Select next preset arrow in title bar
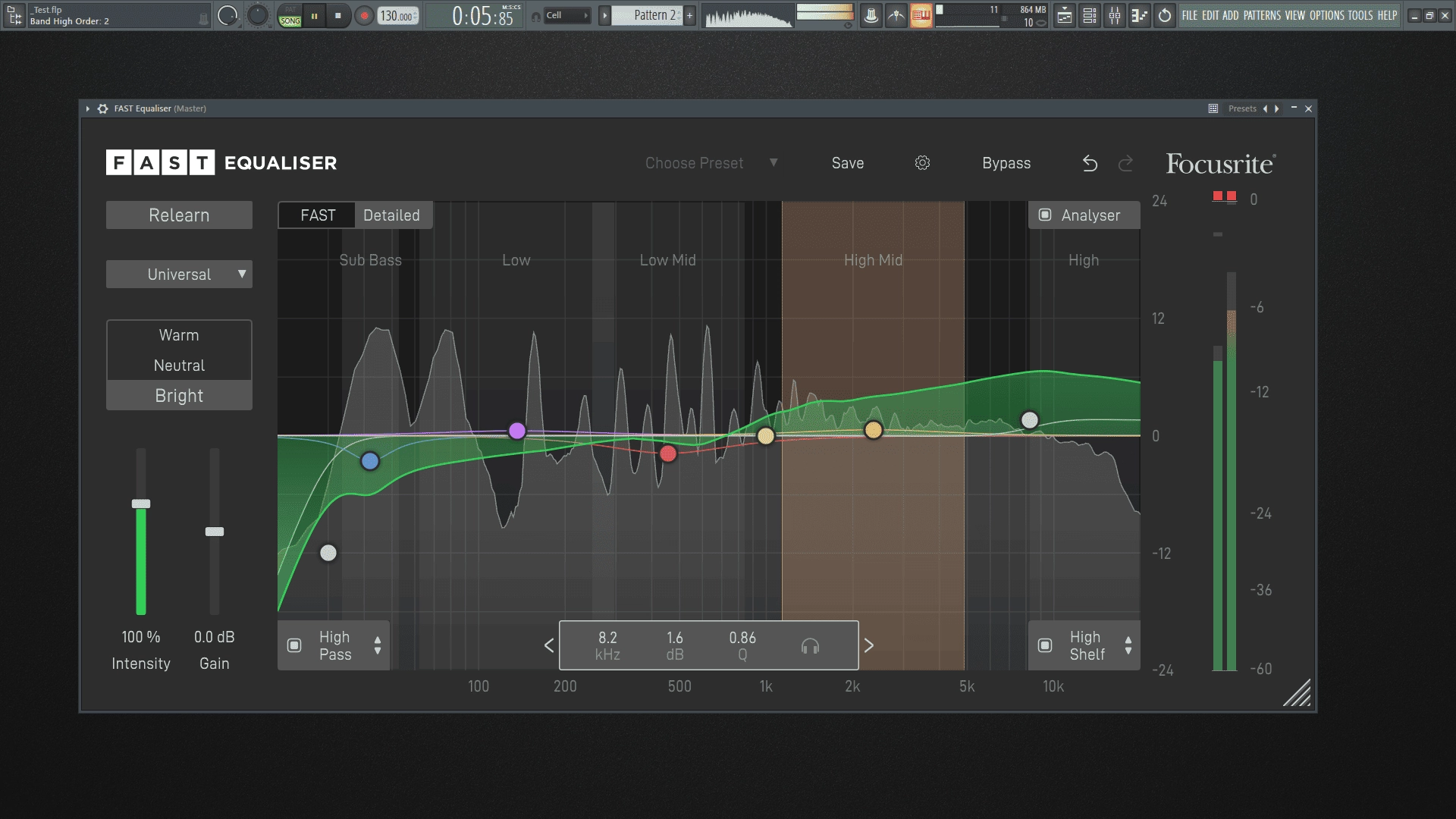The width and height of the screenshot is (1456, 819). click(1277, 109)
